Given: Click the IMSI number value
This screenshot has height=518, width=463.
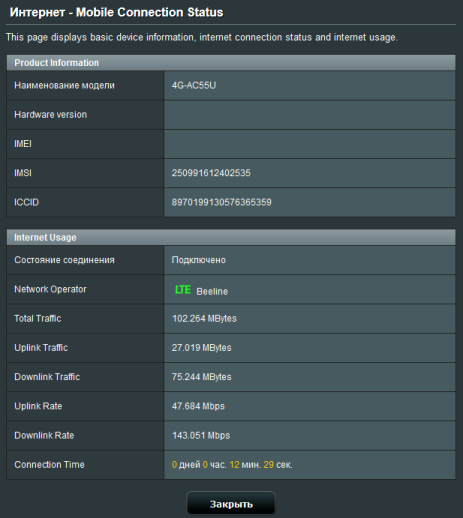Looking at the screenshot, I should click(211, 173).
